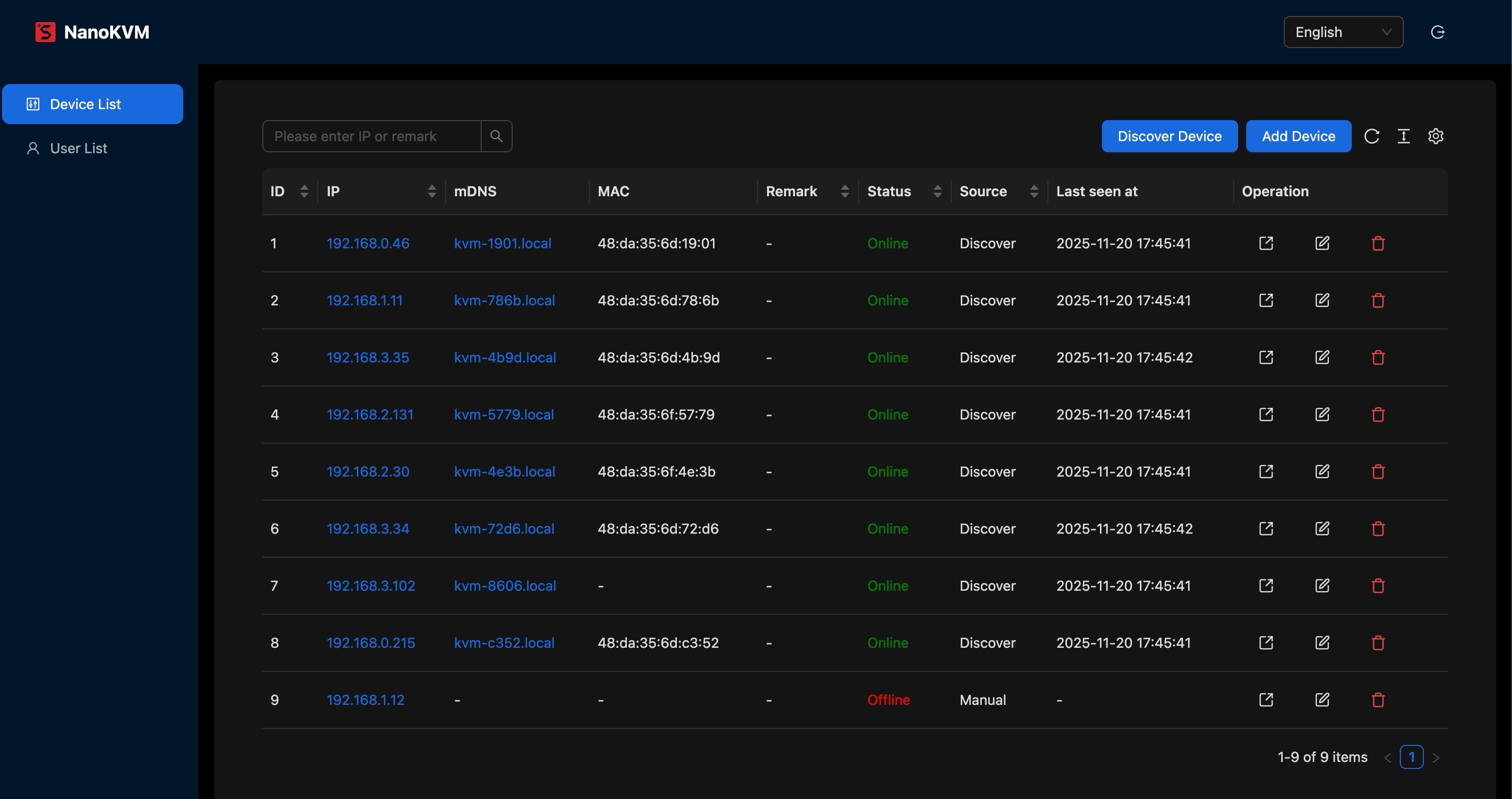Switch to User List menu
This screenshot has height=799, width=1512.
[79, 149]
